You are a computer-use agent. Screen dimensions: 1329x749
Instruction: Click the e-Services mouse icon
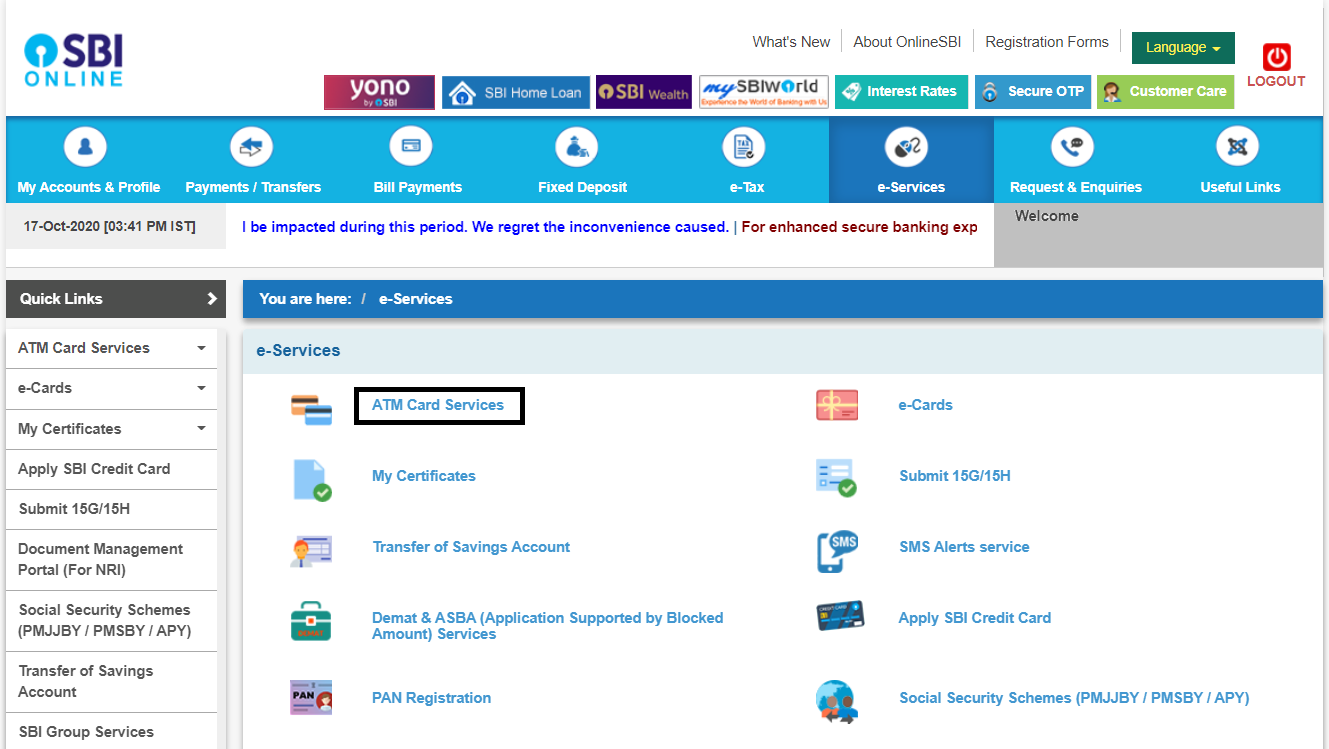tap(907, 148)
